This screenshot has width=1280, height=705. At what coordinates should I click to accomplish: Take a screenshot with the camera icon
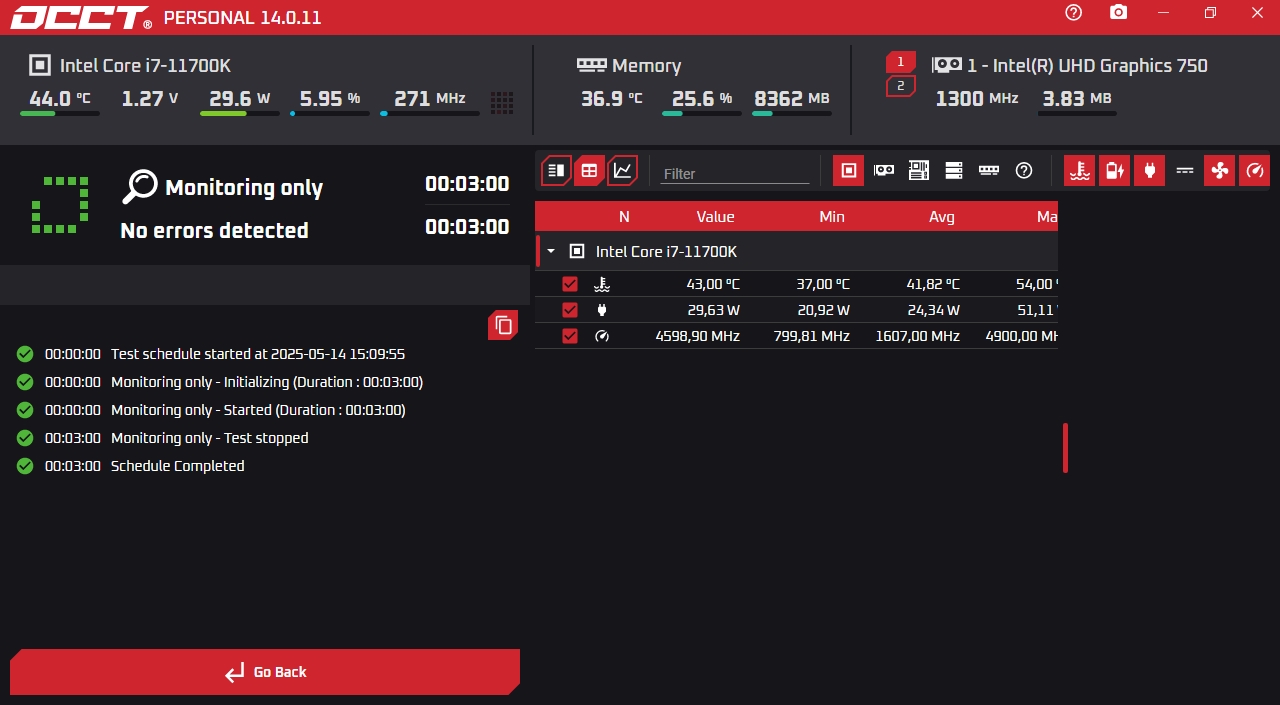coord(1119,12)
